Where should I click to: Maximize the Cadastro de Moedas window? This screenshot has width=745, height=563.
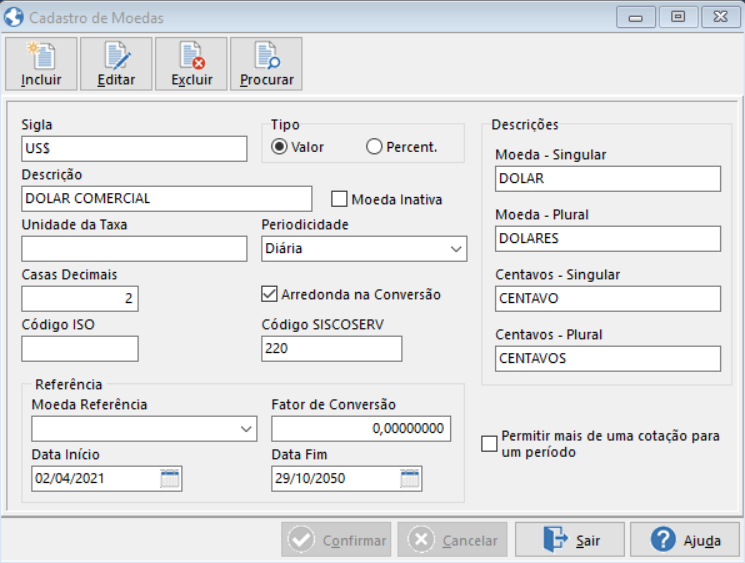click(x=678, y=18)
